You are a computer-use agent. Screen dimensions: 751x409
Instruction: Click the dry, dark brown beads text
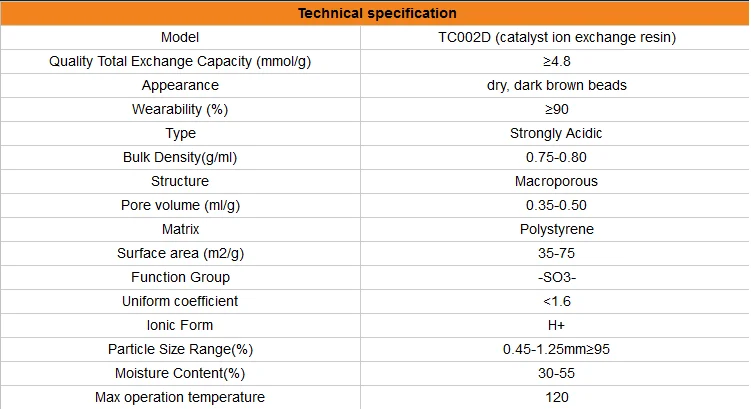point(557,85)
